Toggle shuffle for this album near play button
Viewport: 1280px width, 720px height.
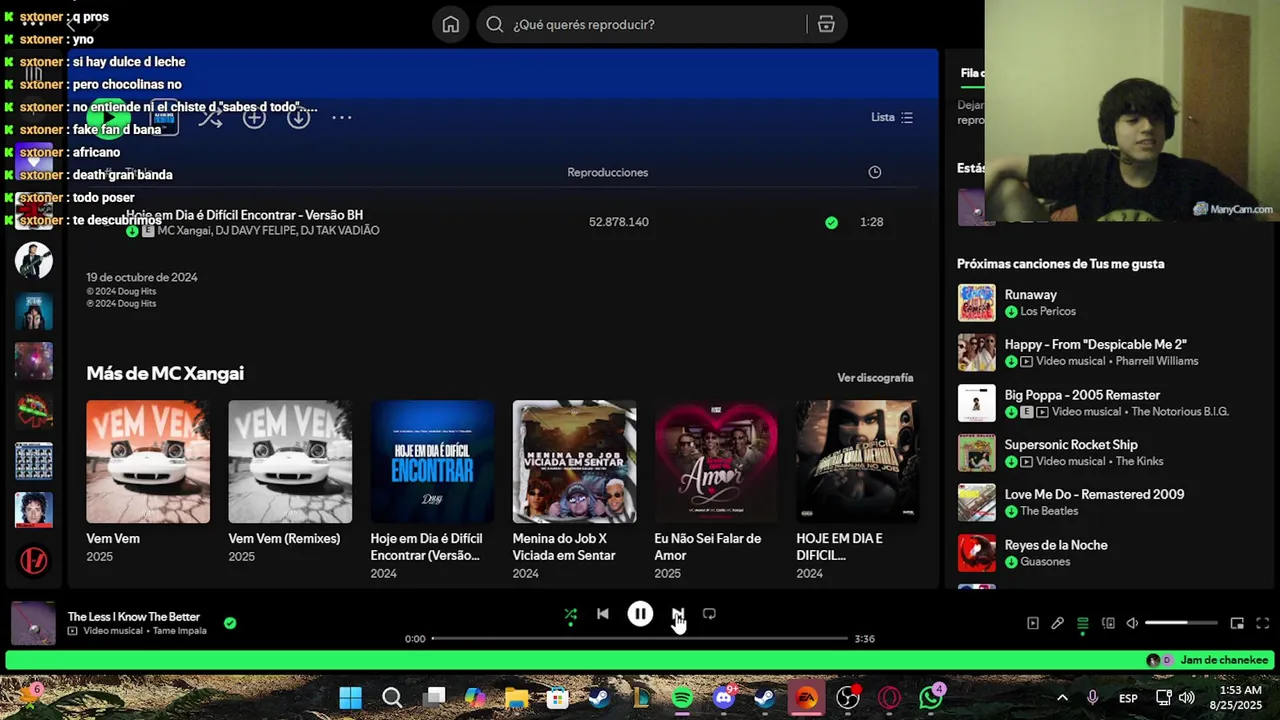pyautogui.click(x=210, y=118)
